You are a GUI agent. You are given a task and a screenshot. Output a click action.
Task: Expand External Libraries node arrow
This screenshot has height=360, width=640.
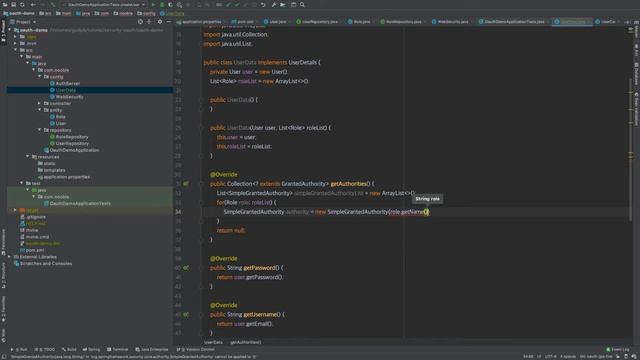tap(10, 257)
